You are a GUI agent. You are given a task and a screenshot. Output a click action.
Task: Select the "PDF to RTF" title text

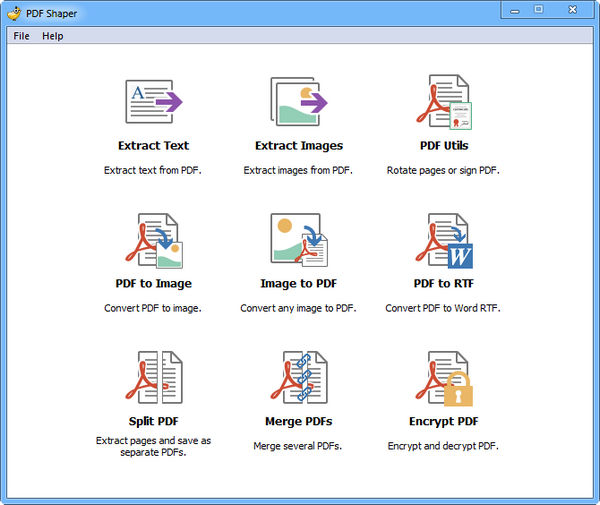[443, 284]
